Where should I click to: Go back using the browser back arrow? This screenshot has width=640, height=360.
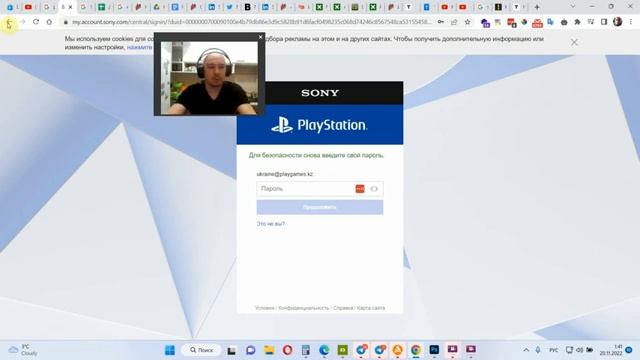pos(9,22)
